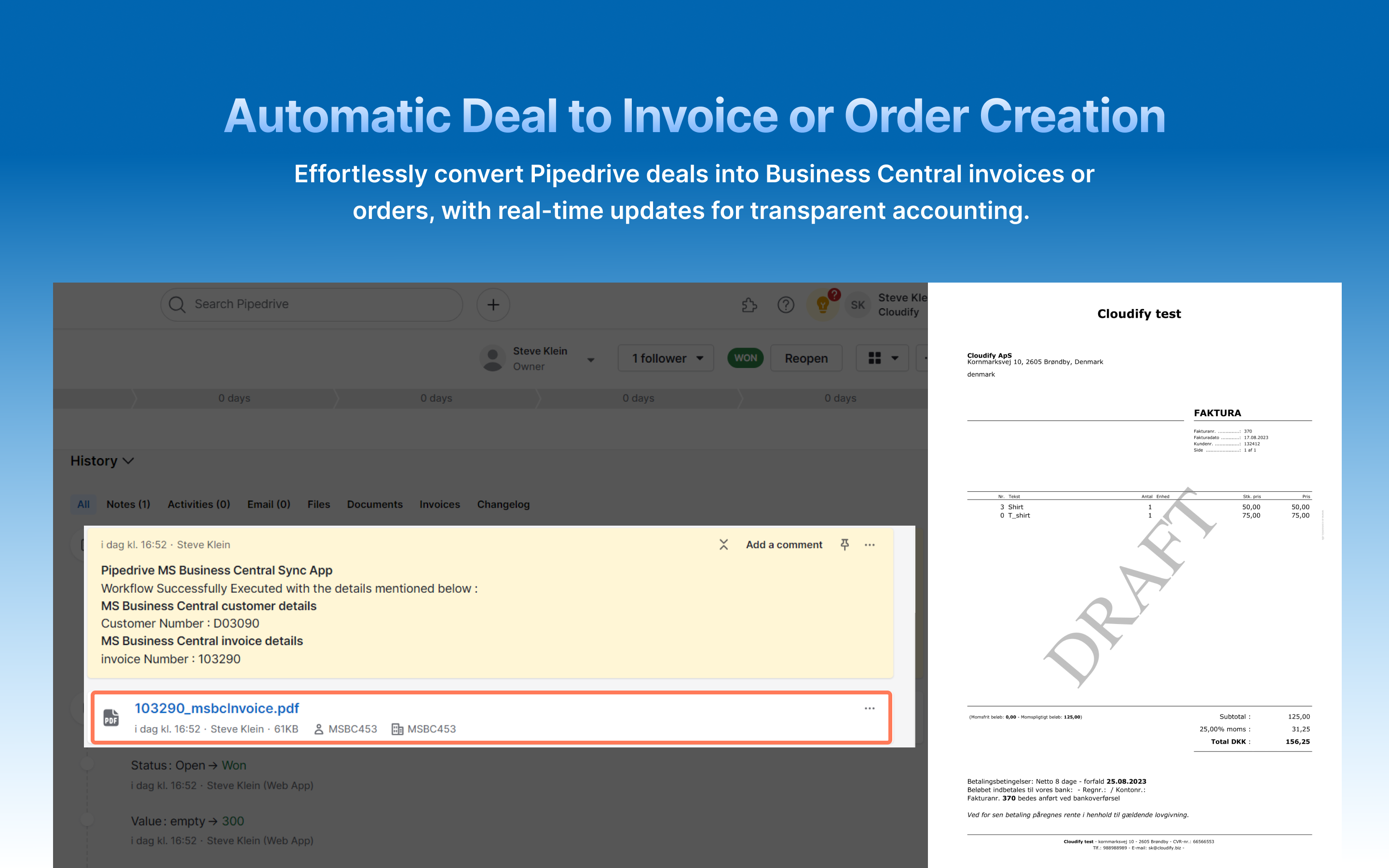Switch to the Activities (0) tab
The image size is (1389, 868).
(x=199, y=504)
